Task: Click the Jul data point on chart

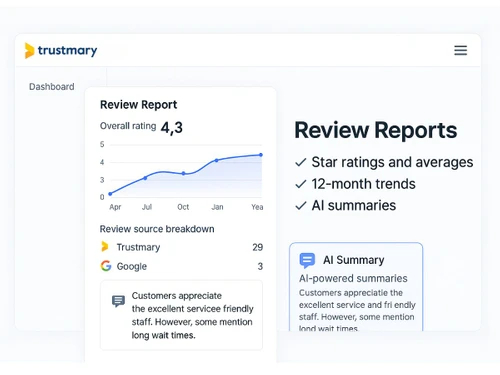Action: [x=145, y=178]
